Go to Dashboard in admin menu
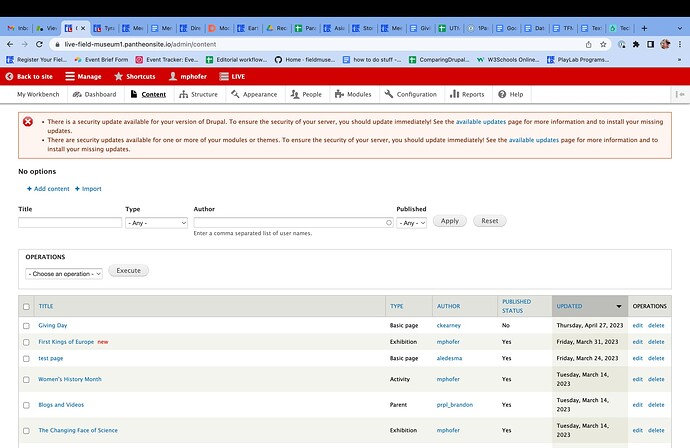 [x=95, y=94]
